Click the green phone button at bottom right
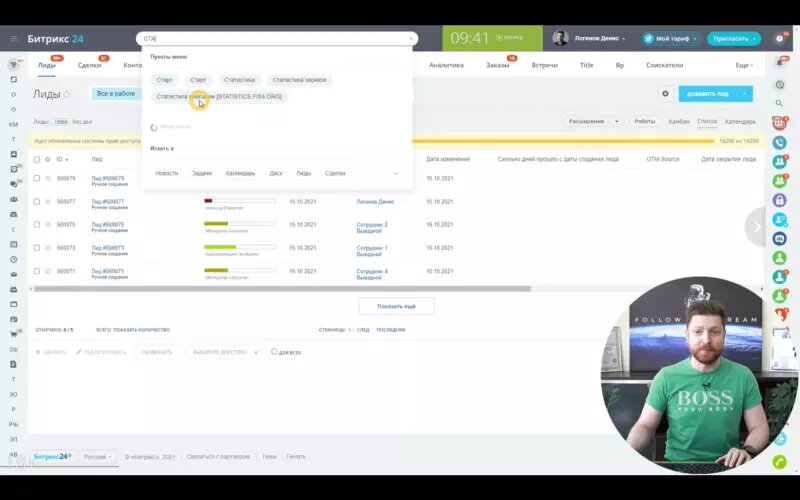This screenshot has height=500, width=800. pyautogui.click(x=779, y=462)
